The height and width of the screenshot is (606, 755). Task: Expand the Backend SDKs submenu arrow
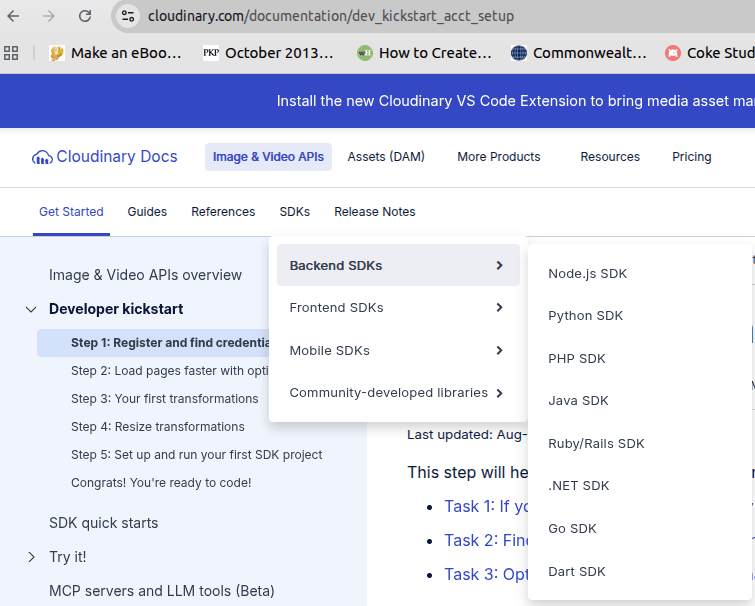[499, 265]
